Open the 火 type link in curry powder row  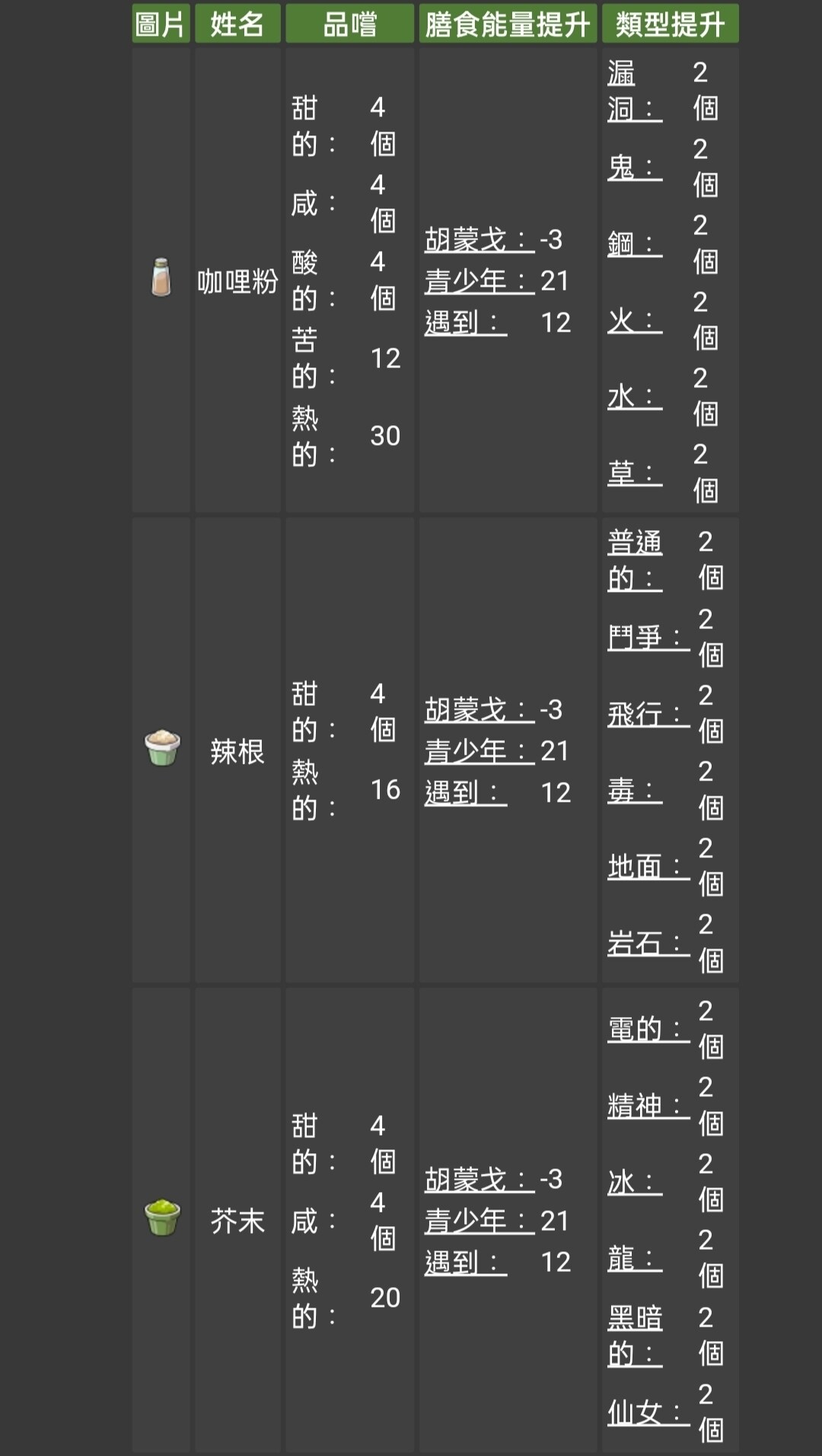coord(635,320)
